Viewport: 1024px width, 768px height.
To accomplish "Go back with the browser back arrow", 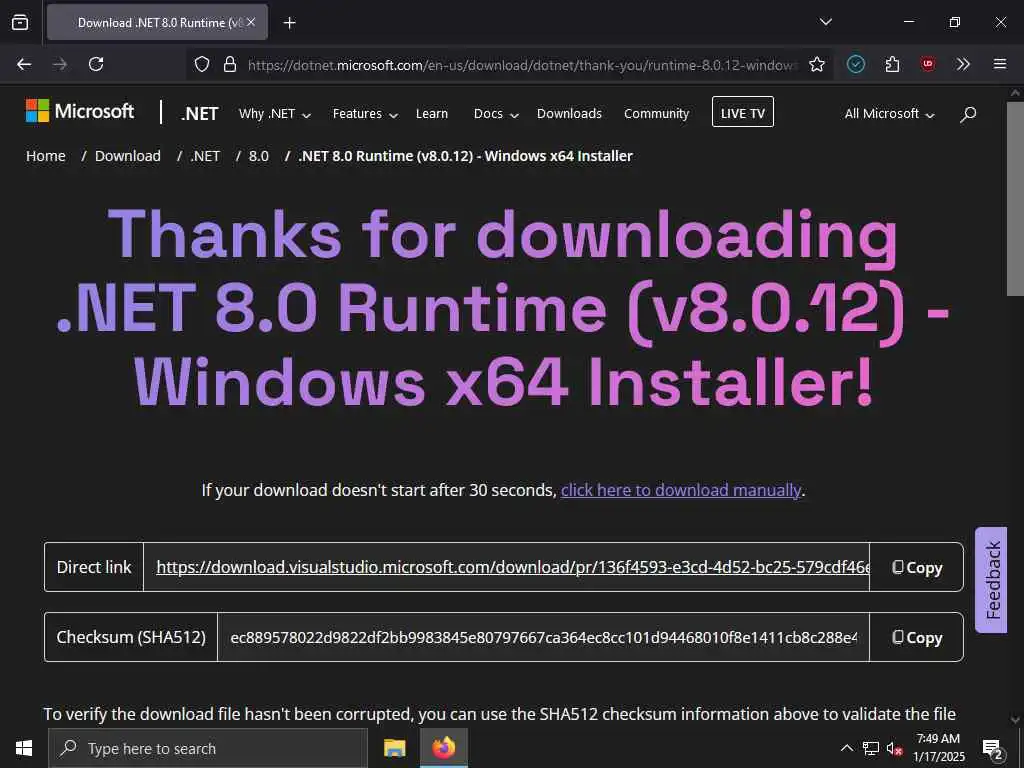I will pos(24,64).
